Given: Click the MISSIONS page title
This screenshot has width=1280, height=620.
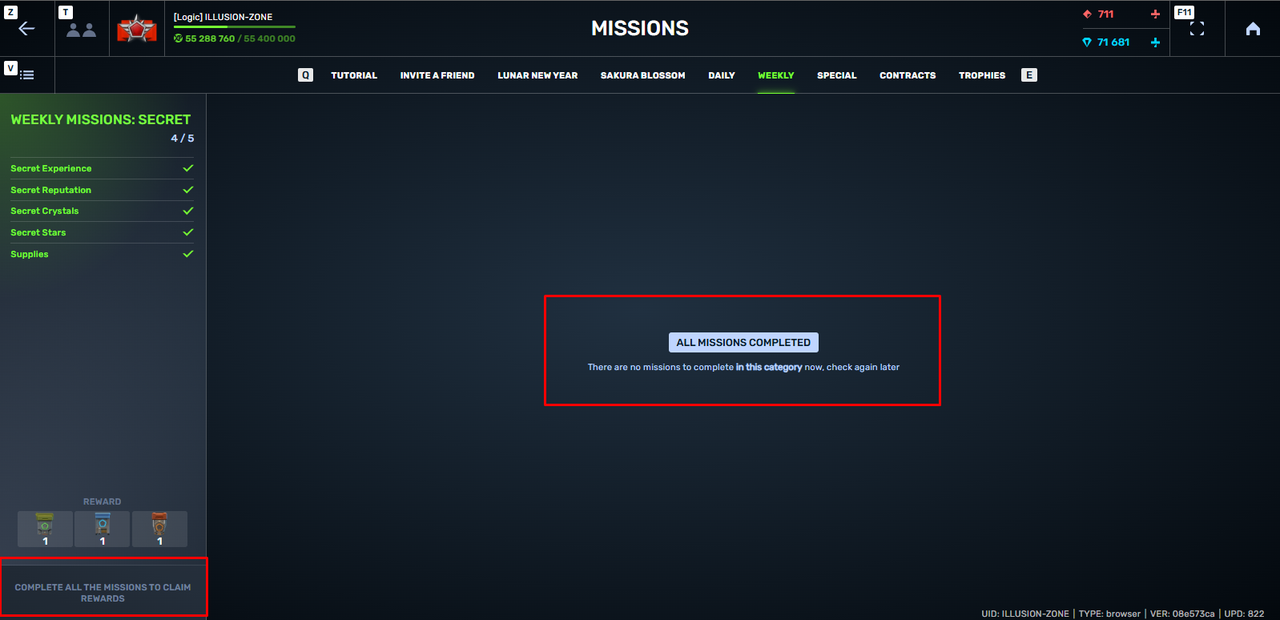Looking at the screenshot, I should [640, 29].
